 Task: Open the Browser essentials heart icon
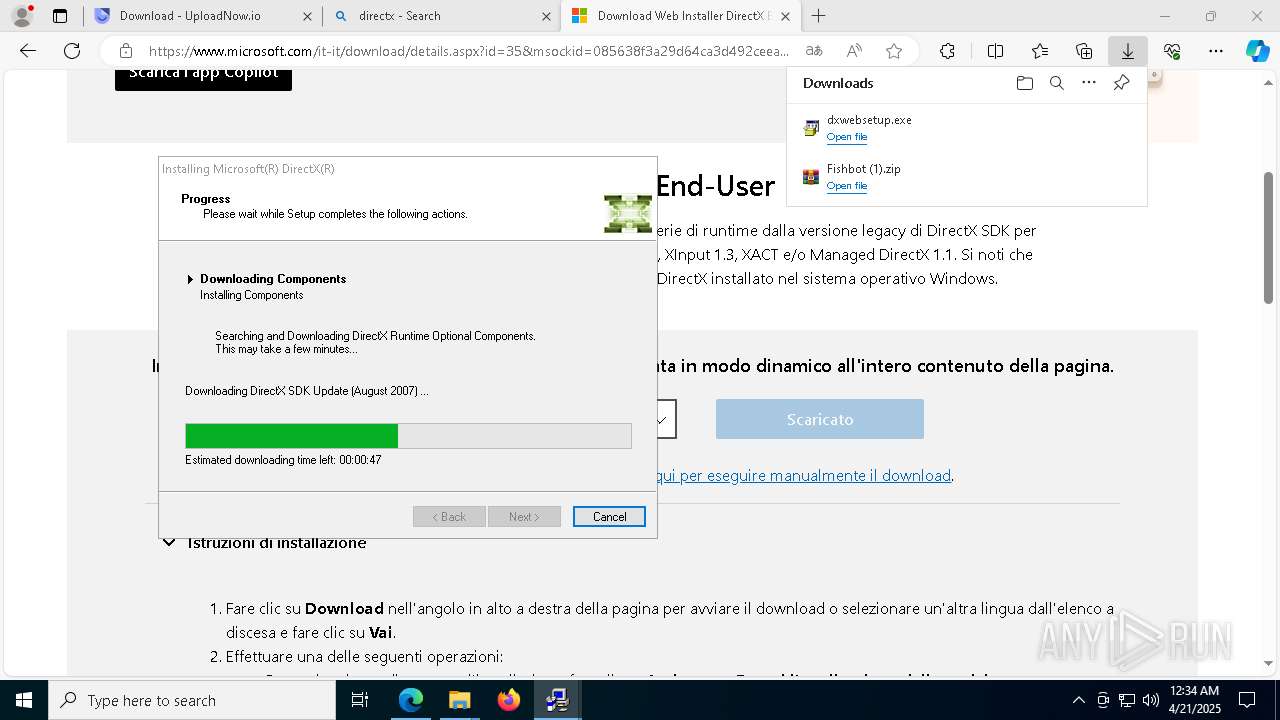(x=1172, y=51)
